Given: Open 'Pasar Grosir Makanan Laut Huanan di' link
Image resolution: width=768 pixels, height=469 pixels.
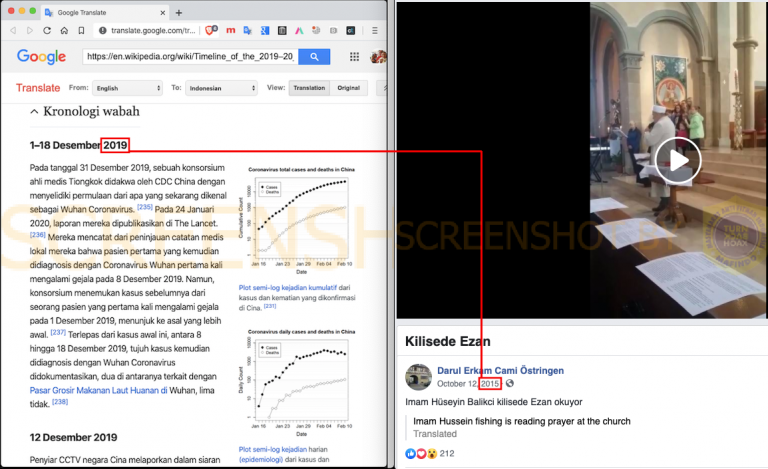Looking at the screenshot, I should (x=98, y=390).
